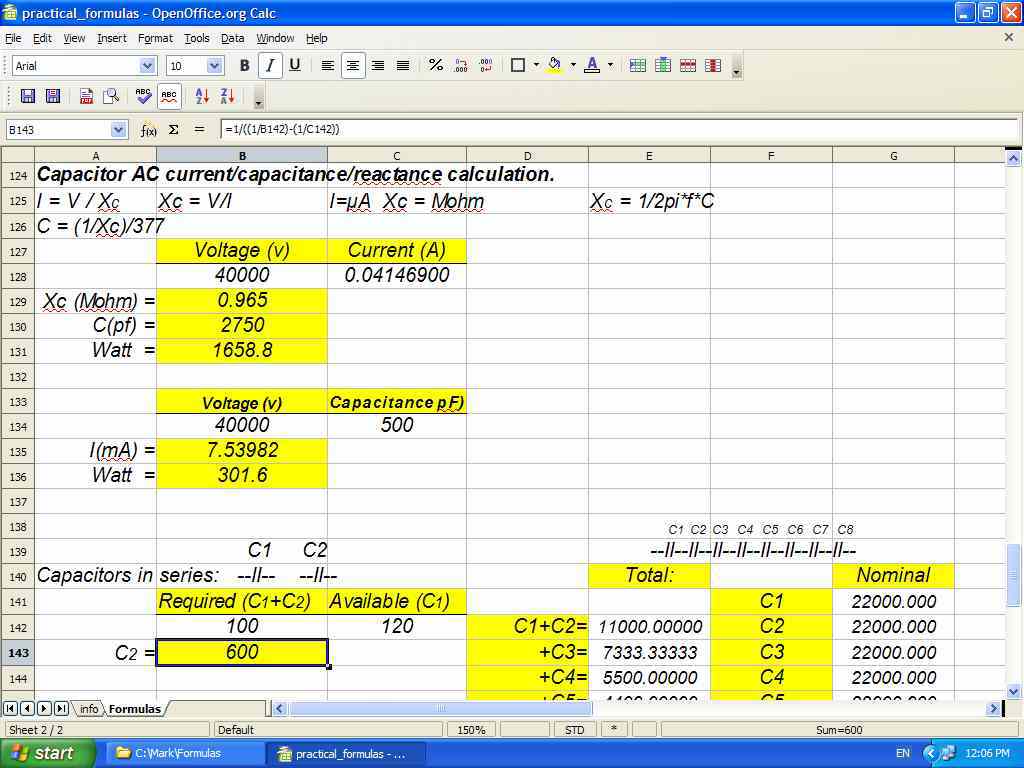Click the Windows start button
Screen dimensions: 1024x768
[42, 753]
